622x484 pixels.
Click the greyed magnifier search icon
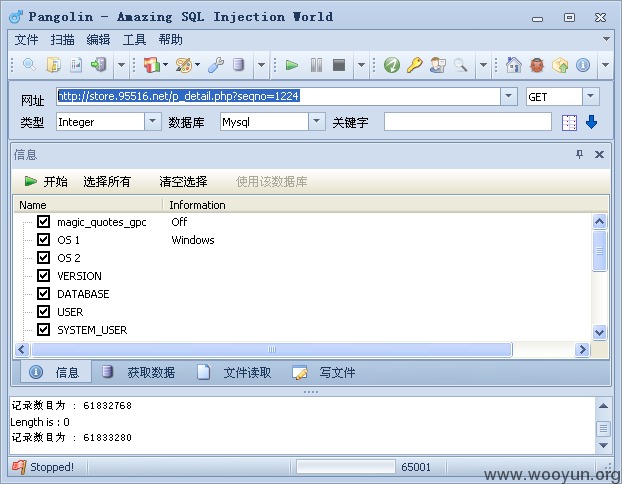coord(460,65)
